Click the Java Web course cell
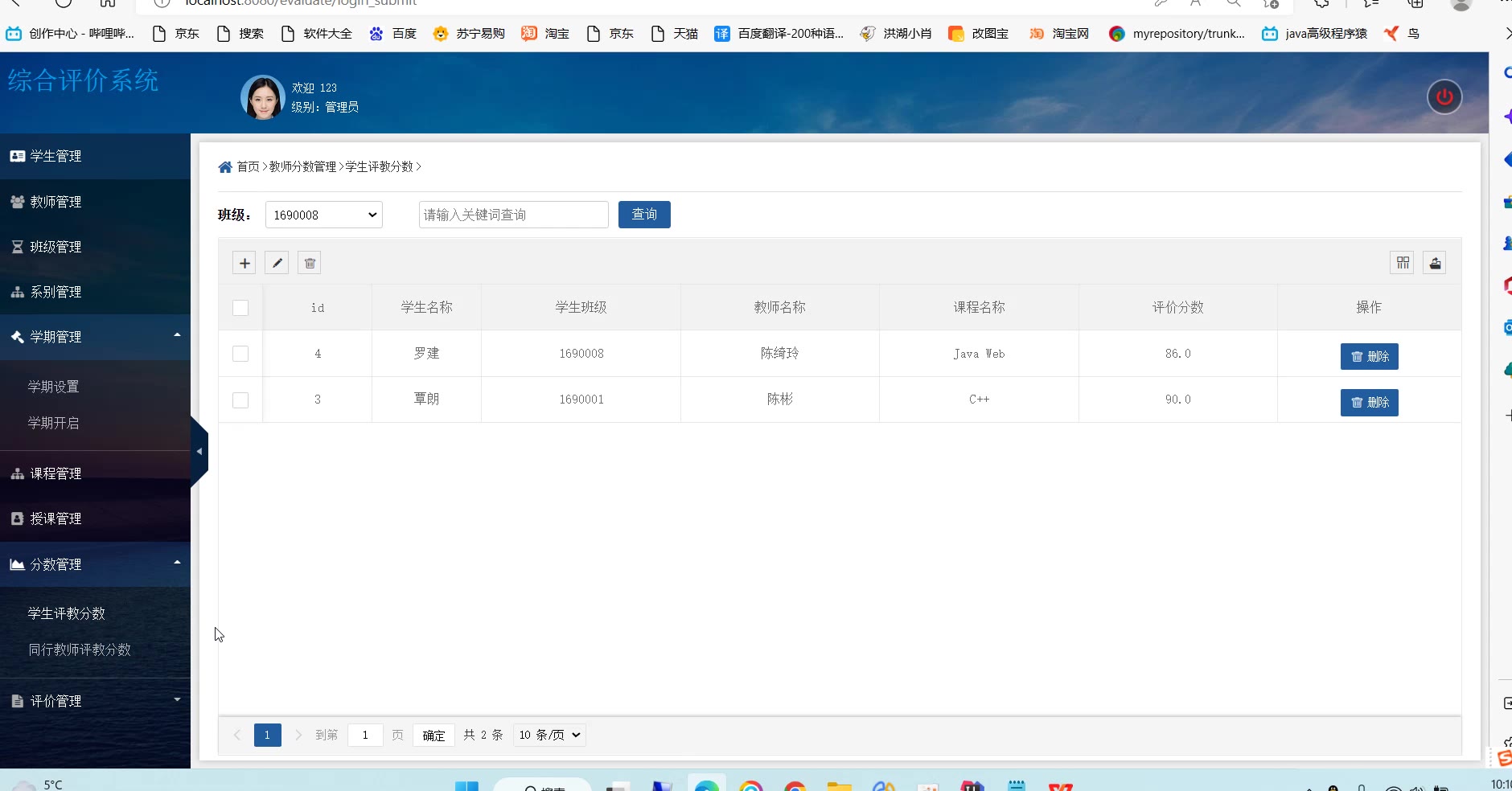1512x791 pixels. pyautogui.click(x=980, y=354)
